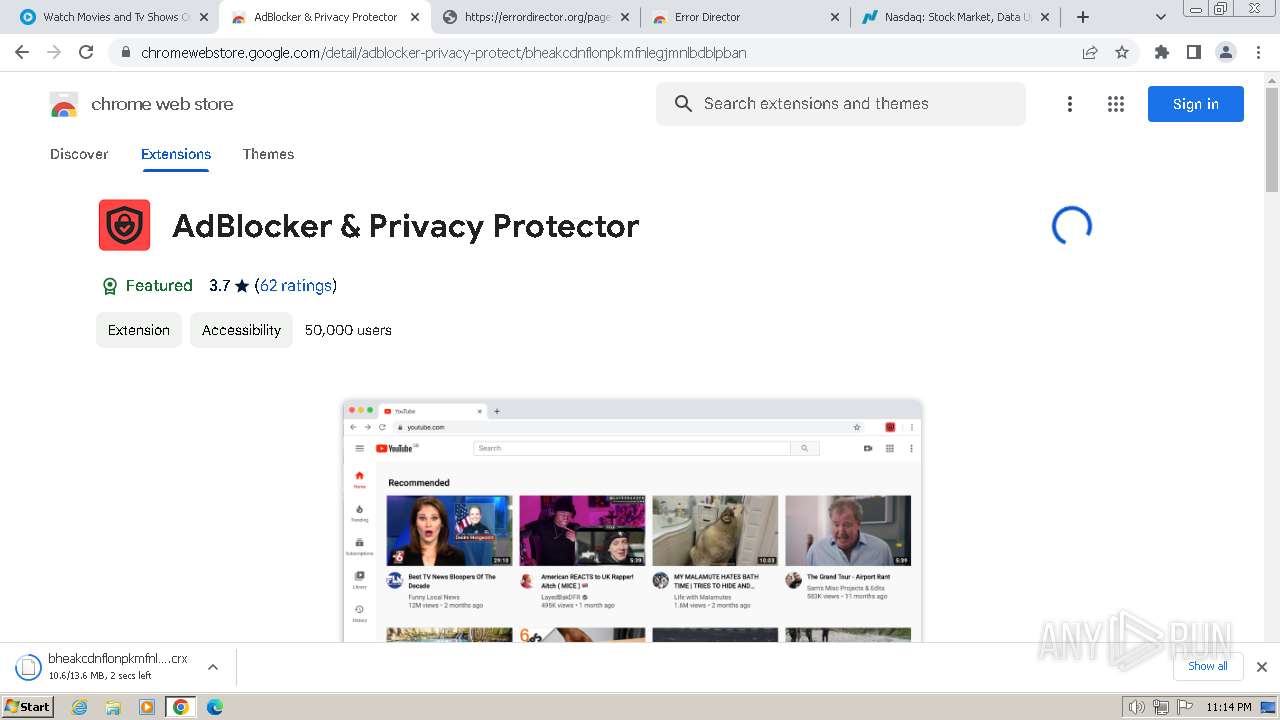Close the Nasdaq Stock Market tab

pyautogui.click(x=1046, y=17)
